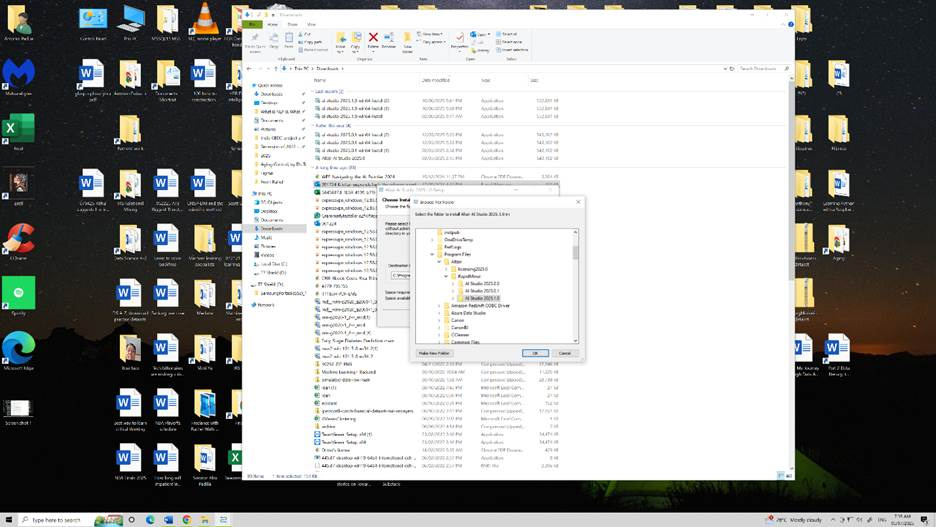Open Chrome from the taskbar

point(186,520)
